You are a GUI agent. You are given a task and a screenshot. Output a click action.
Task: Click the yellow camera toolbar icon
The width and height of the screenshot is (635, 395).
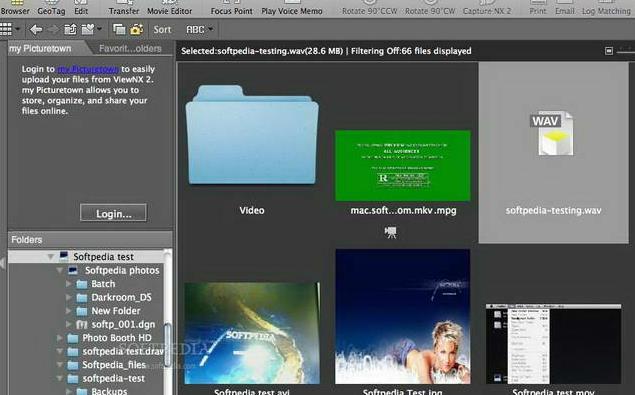(x=137, y=29)
